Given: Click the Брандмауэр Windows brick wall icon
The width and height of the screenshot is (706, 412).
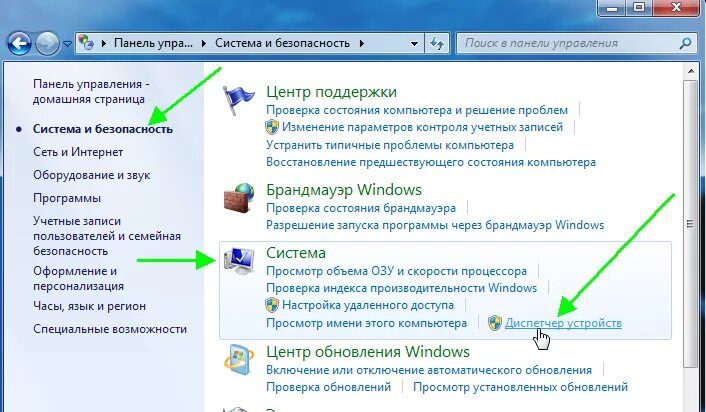Looking at the screenshot, I should [239, 198].
